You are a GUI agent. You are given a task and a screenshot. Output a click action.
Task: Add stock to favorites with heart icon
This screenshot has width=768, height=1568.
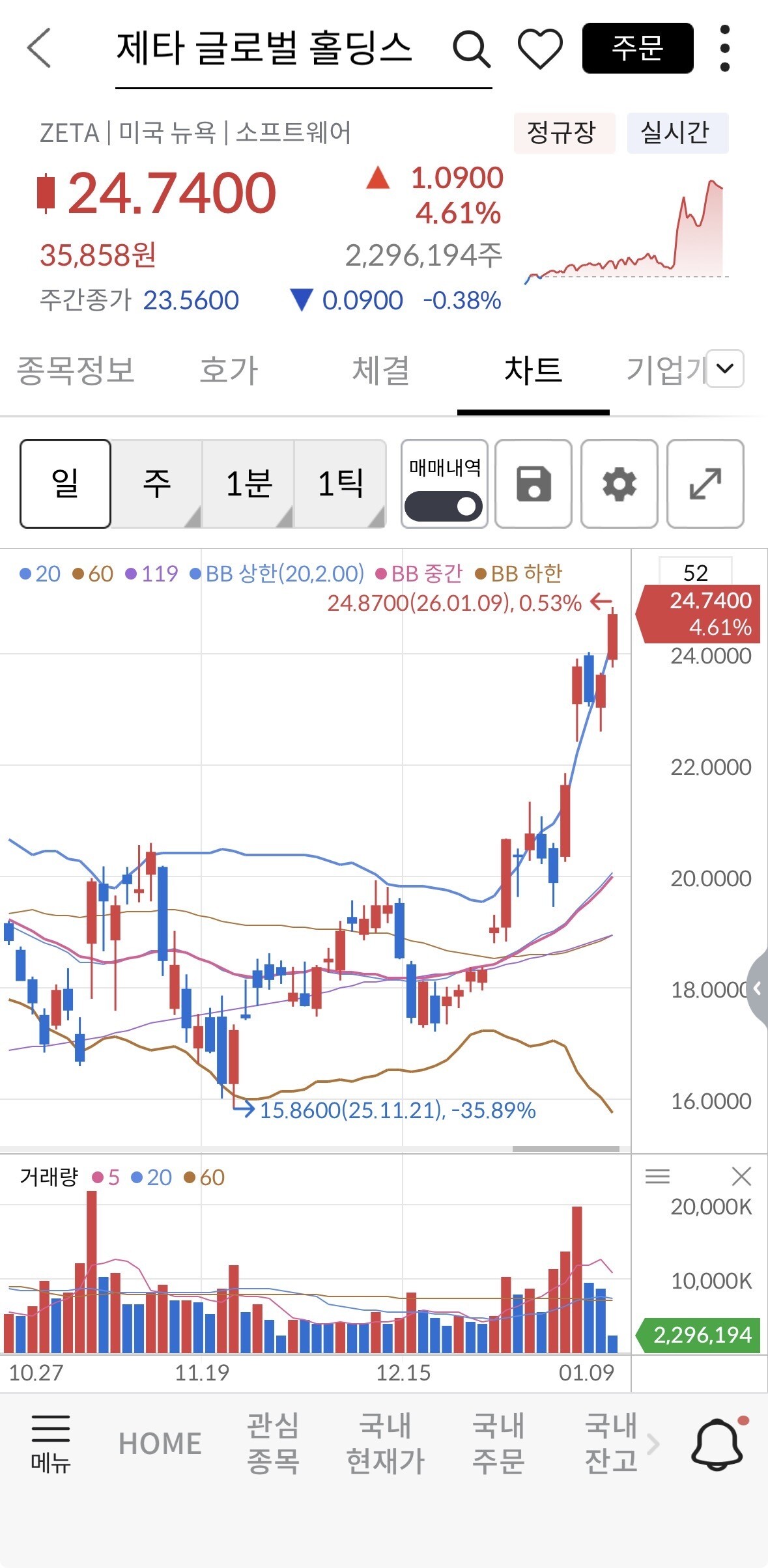(x=540, y=49)
